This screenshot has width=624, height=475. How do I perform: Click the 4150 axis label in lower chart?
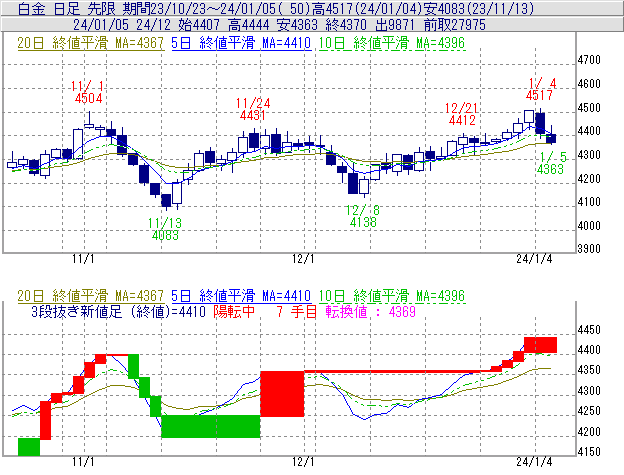click(589, 452)
